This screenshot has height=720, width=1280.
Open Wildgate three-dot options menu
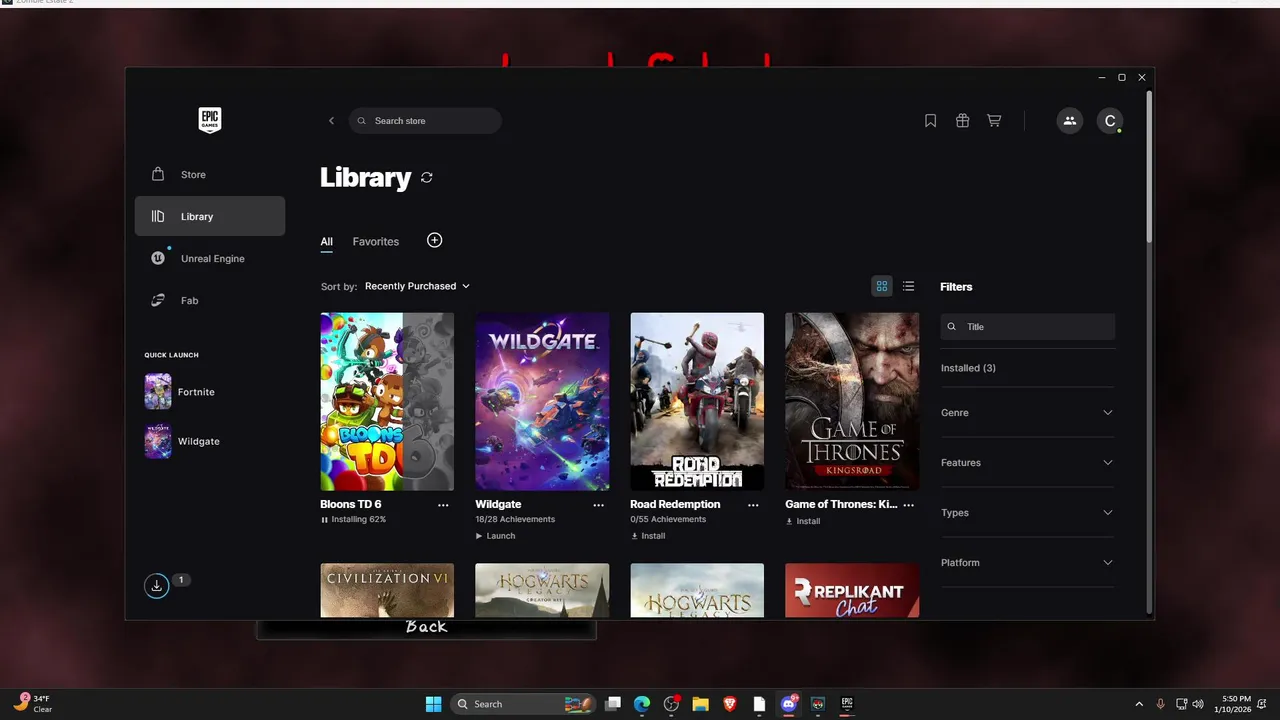click(x=598, y=505)
